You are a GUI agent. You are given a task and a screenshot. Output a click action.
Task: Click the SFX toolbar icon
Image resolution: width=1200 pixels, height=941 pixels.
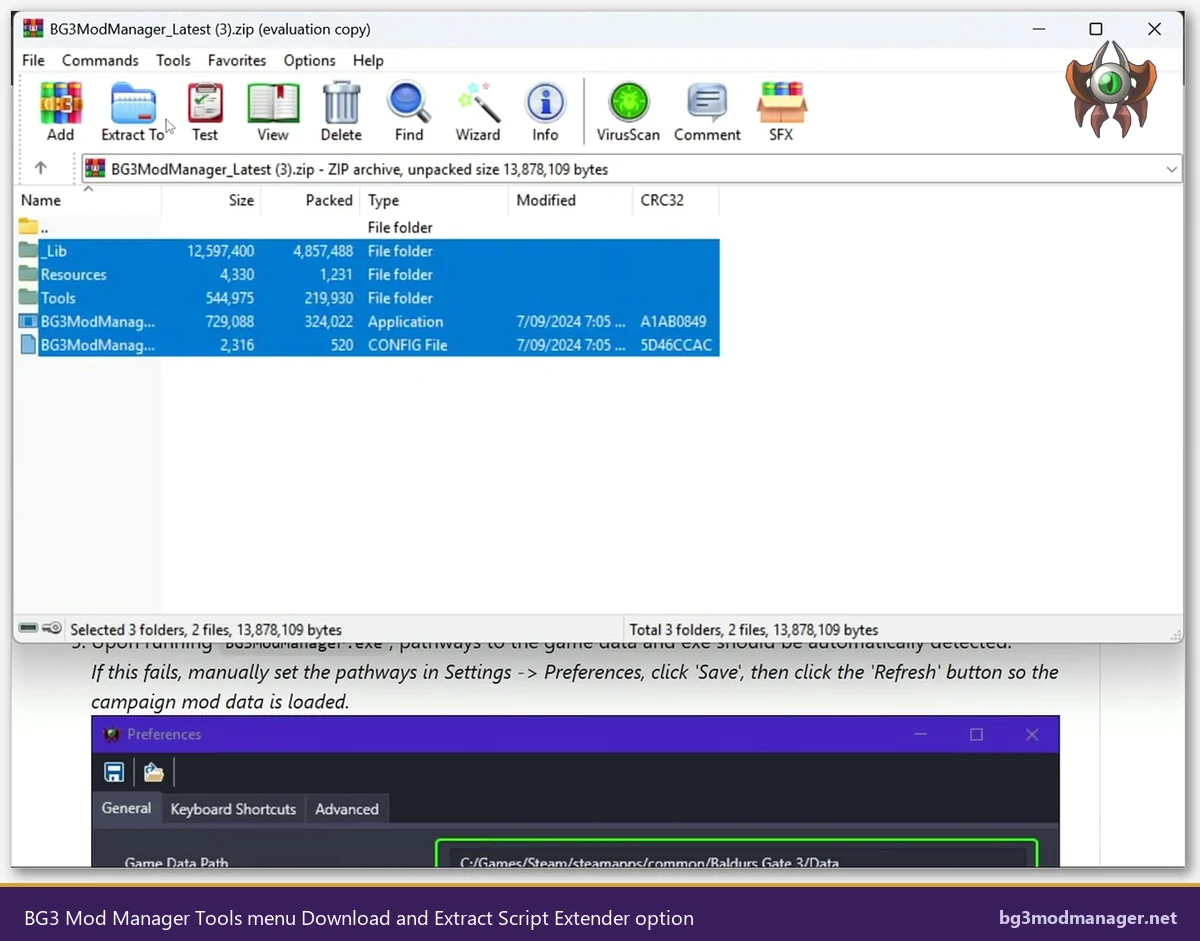click(x=781, y=103)
